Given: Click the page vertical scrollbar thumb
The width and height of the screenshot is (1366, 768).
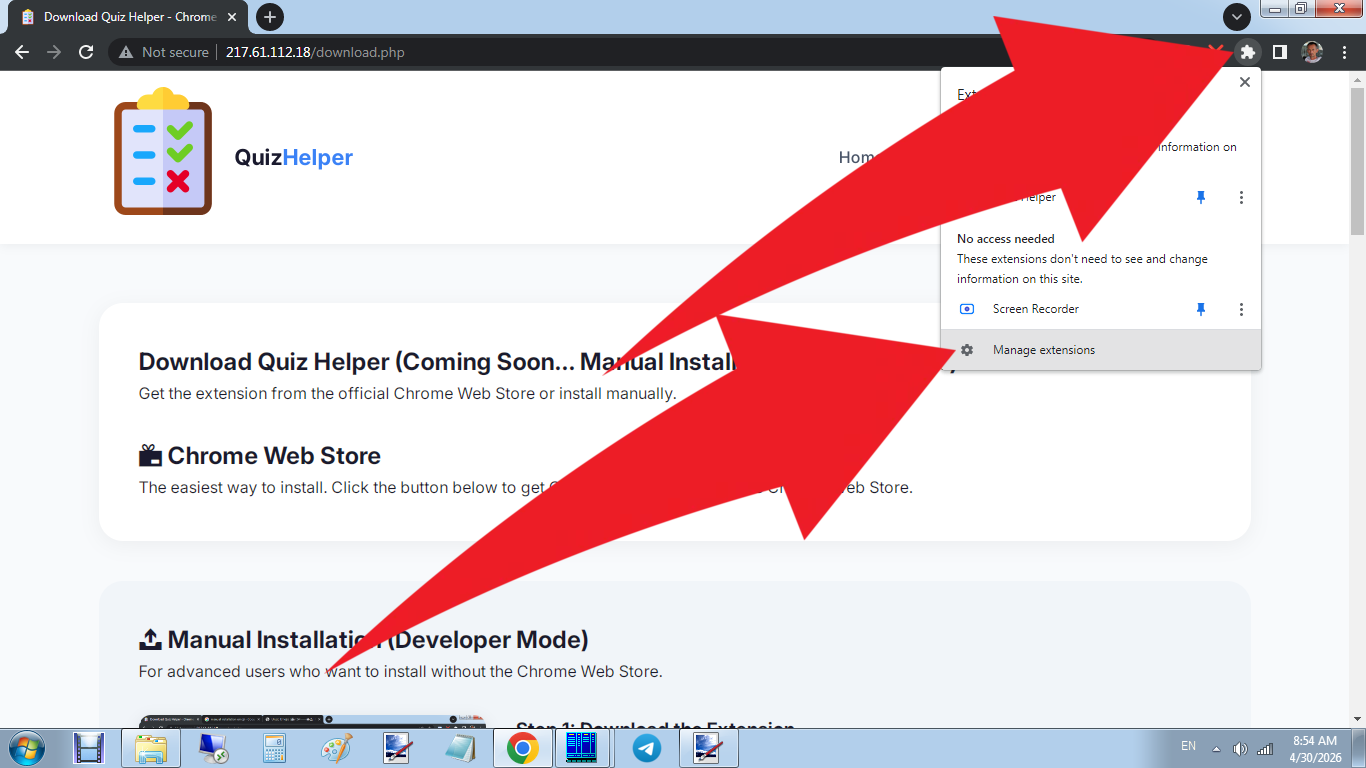Looking at the screenshot, I should [x=1357, y=160].
